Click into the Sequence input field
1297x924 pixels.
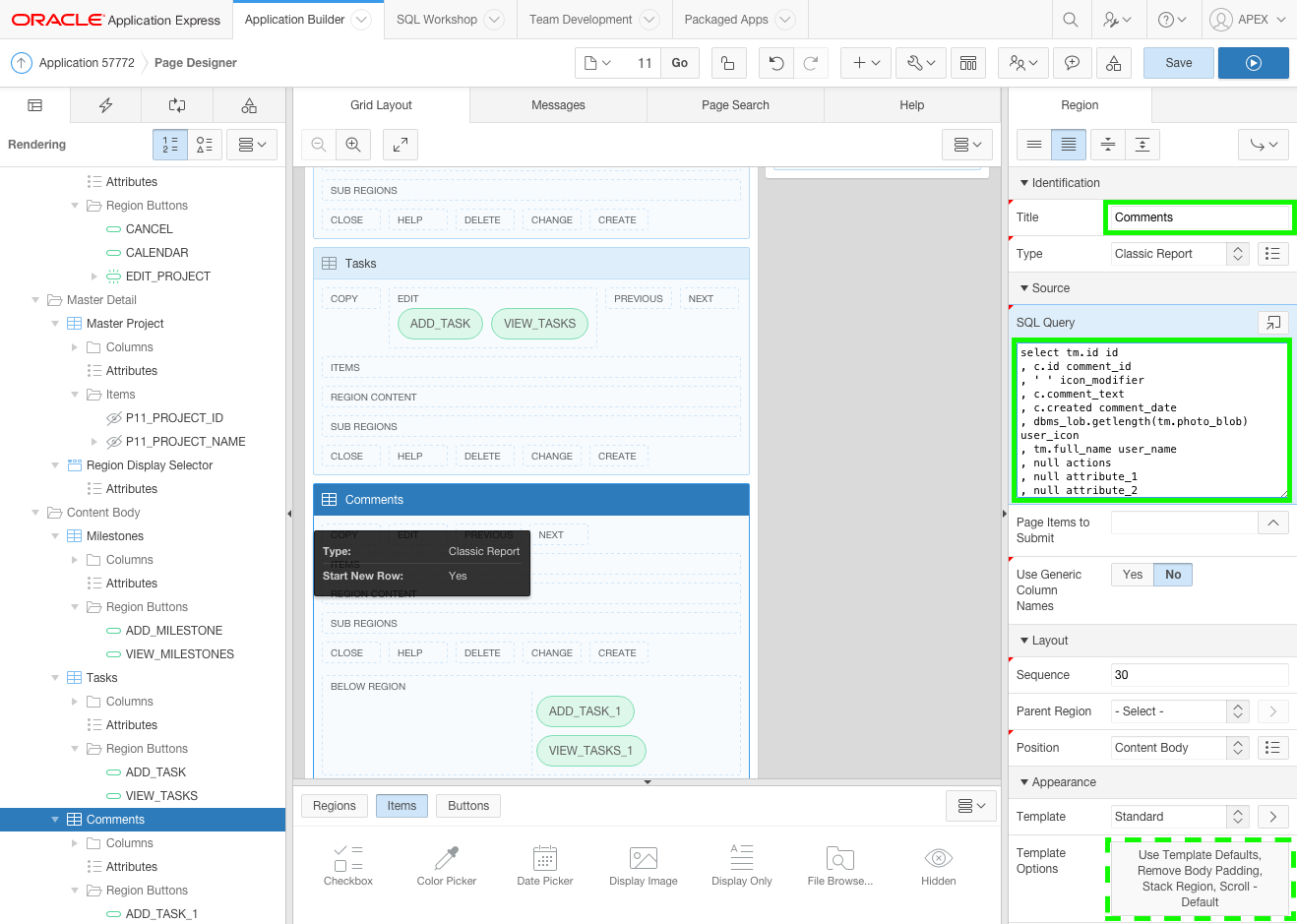[1199, 675]
